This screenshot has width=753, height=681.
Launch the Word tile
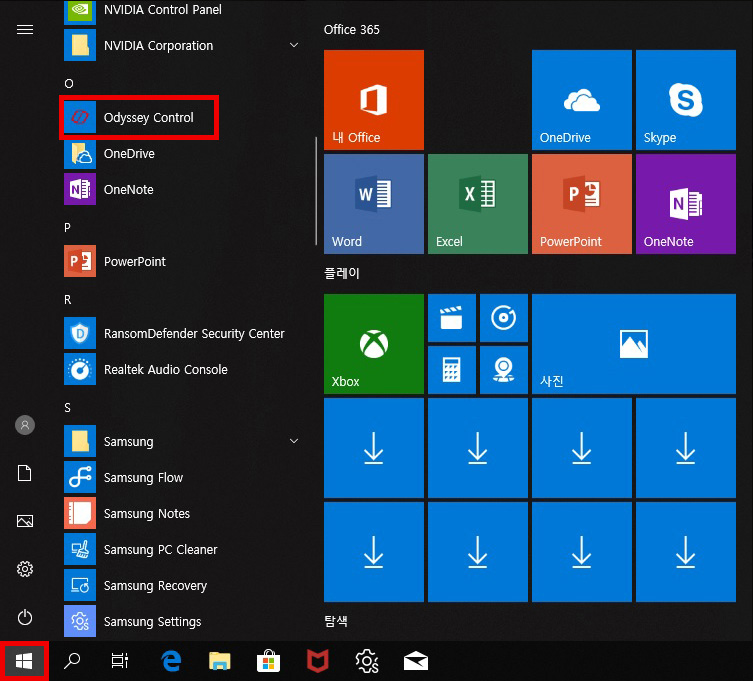[374, 204]
